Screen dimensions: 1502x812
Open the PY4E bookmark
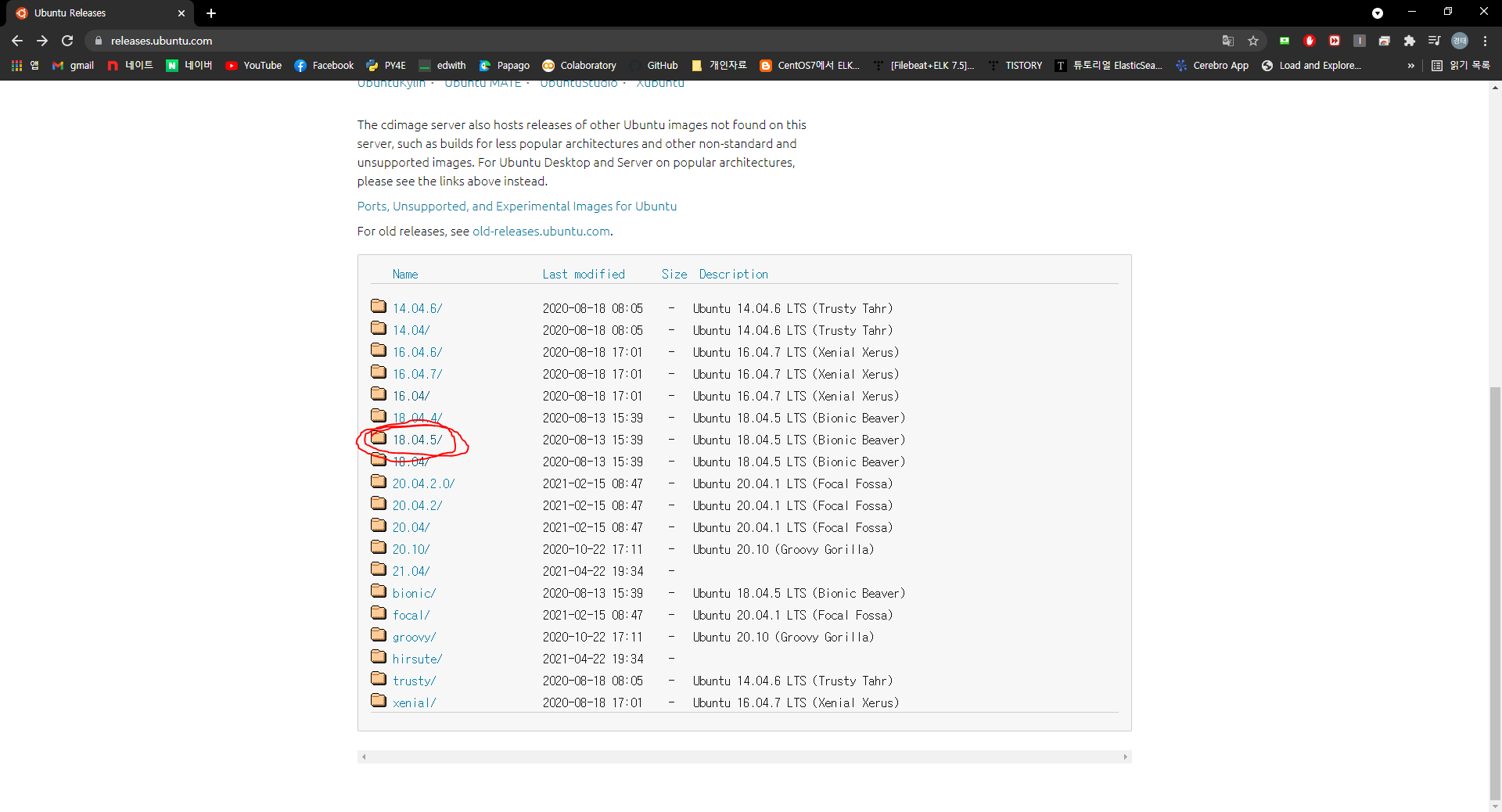386,66
